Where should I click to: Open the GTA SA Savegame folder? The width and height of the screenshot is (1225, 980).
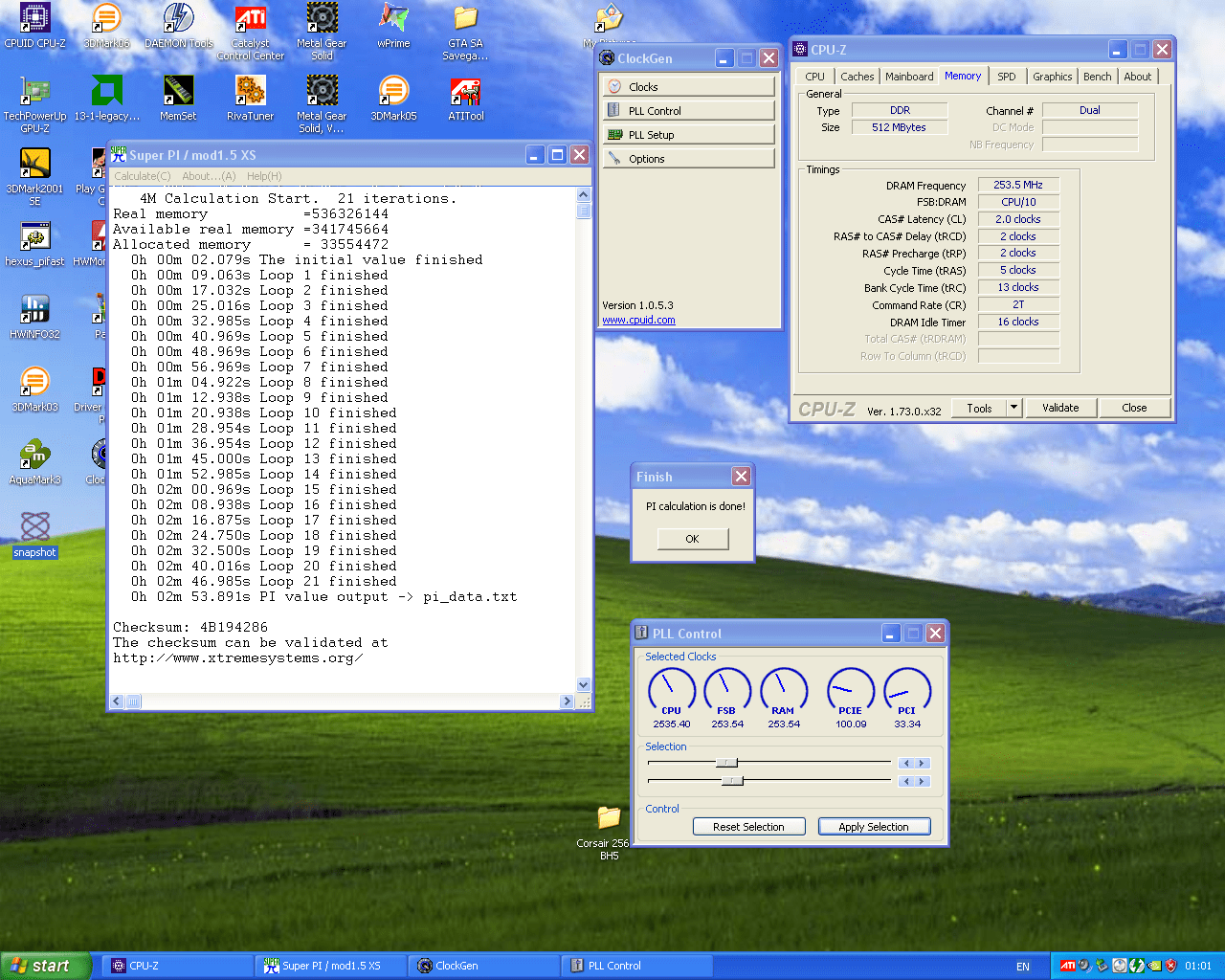(465, 33)
